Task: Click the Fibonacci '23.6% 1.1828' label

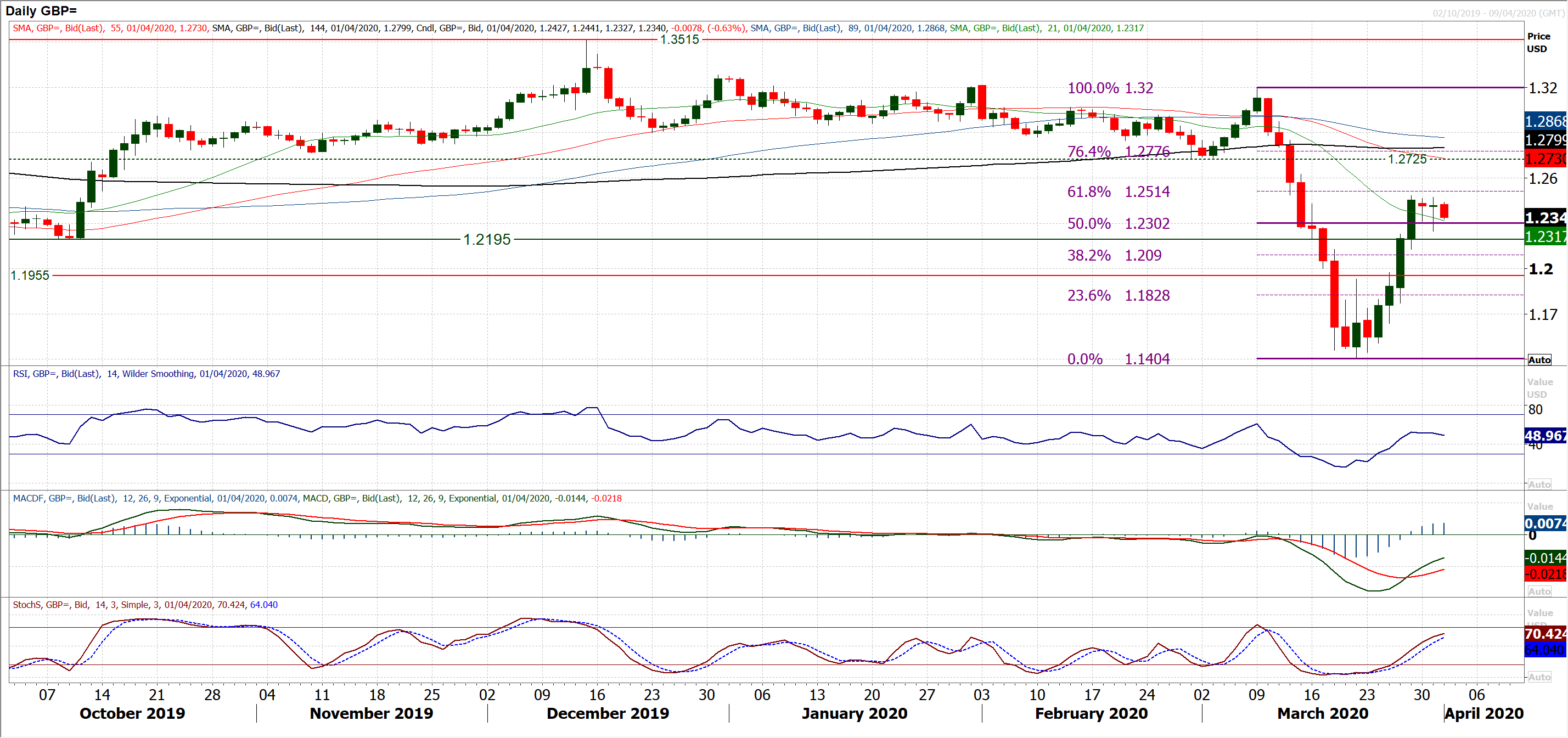Action: click(1118, 295)
